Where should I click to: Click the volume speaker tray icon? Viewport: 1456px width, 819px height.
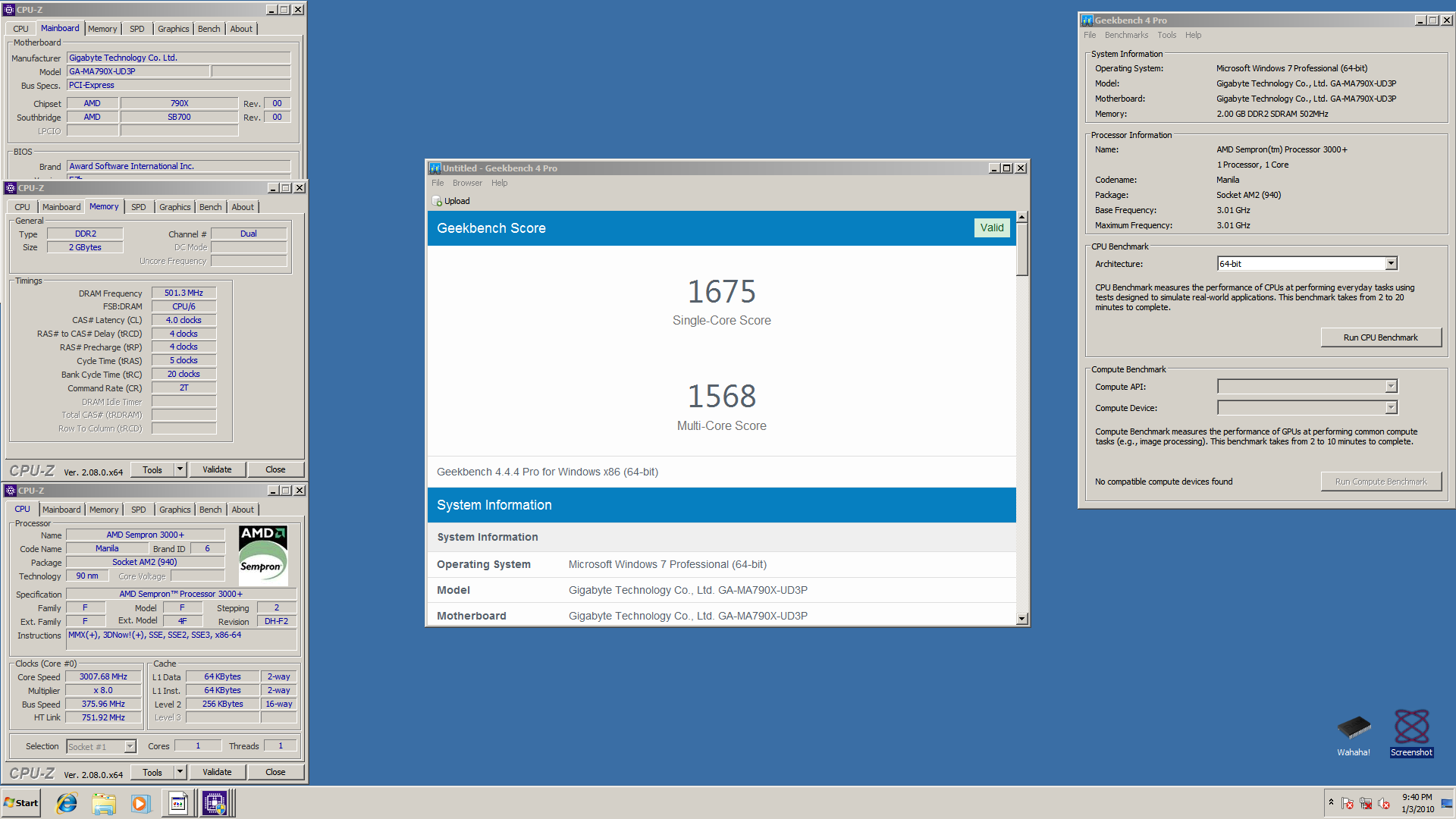tap(1384, 804)
